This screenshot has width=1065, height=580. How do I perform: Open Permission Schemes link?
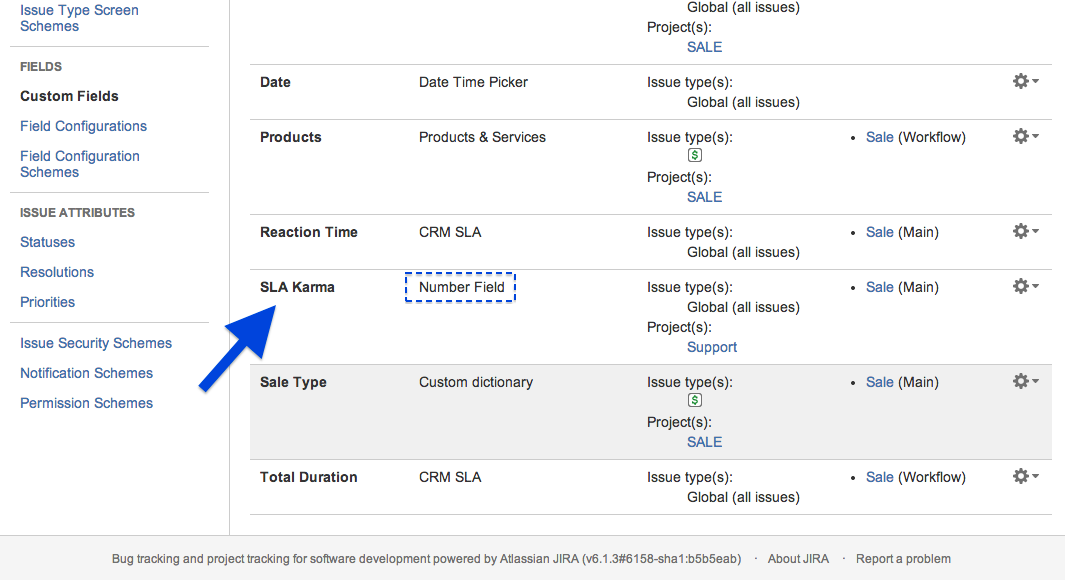(86, 403)
